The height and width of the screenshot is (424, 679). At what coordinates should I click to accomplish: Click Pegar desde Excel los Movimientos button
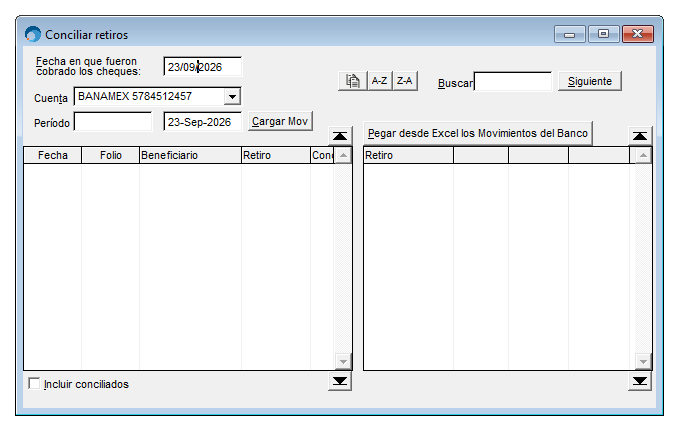coord(478,133)
